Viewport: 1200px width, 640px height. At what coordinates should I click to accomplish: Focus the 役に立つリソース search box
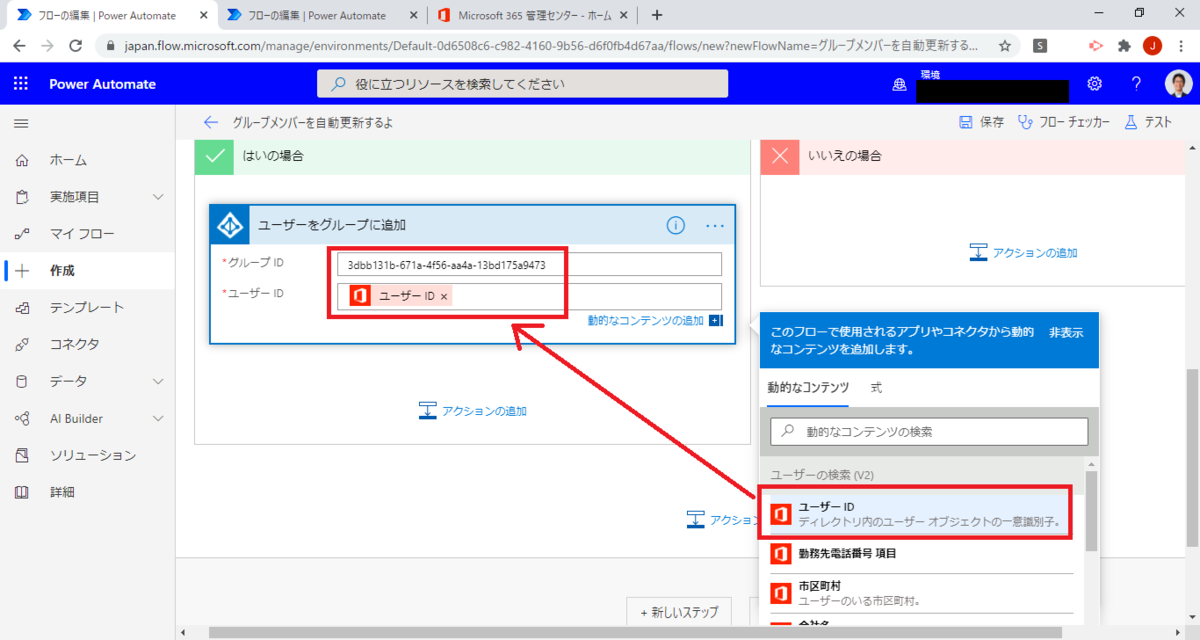point(523,84)
